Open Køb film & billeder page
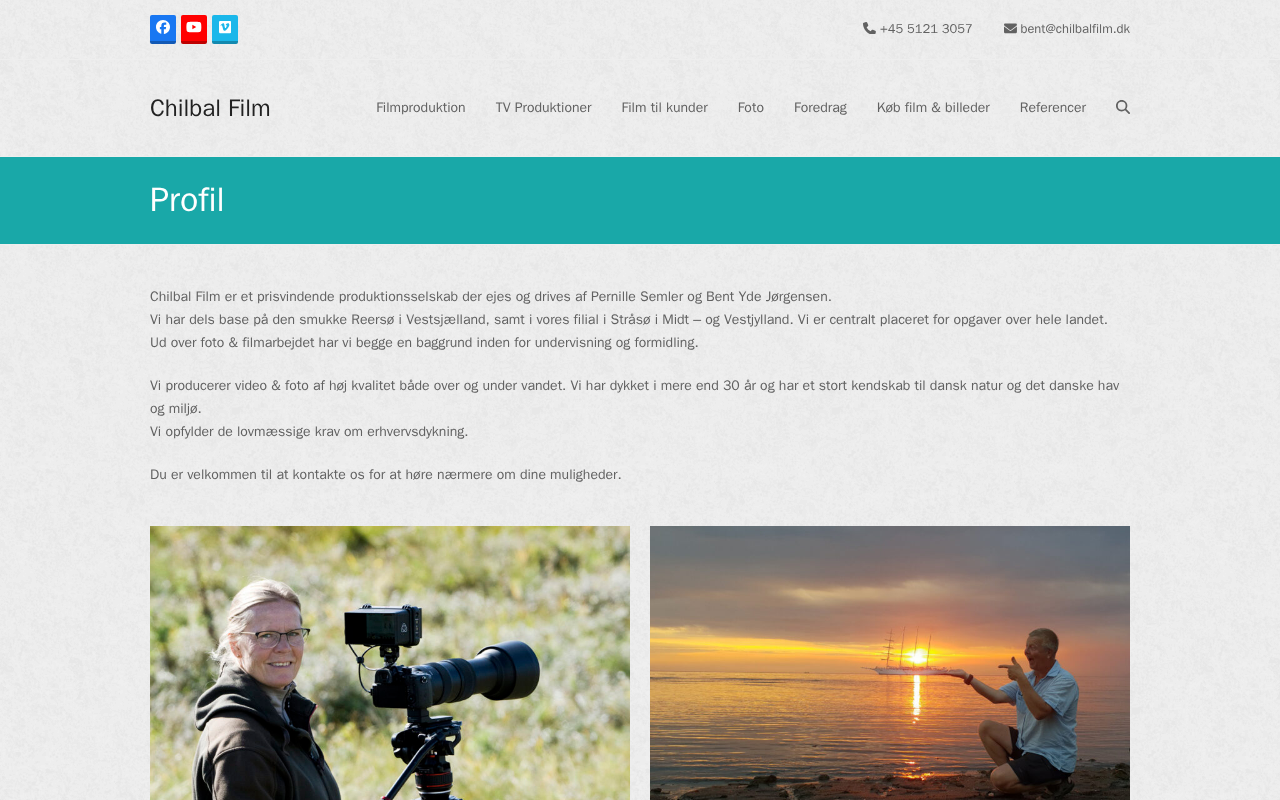 933,108
